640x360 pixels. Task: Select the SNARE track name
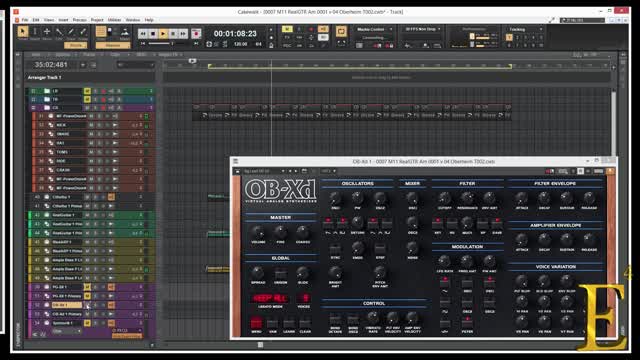(63, 134)
